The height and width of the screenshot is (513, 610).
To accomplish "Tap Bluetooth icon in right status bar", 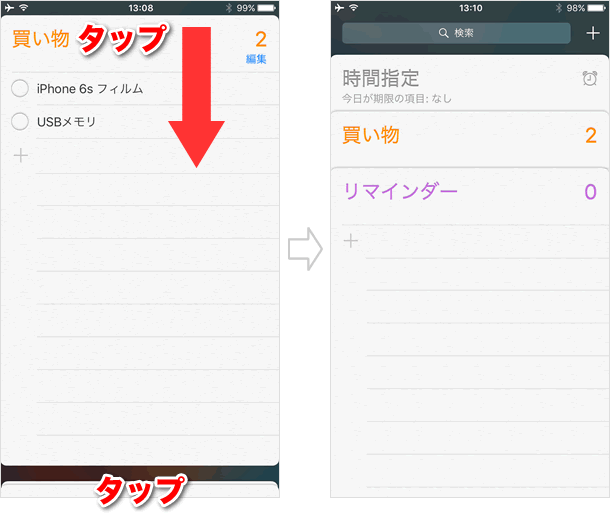I will [x=559, y=8].
